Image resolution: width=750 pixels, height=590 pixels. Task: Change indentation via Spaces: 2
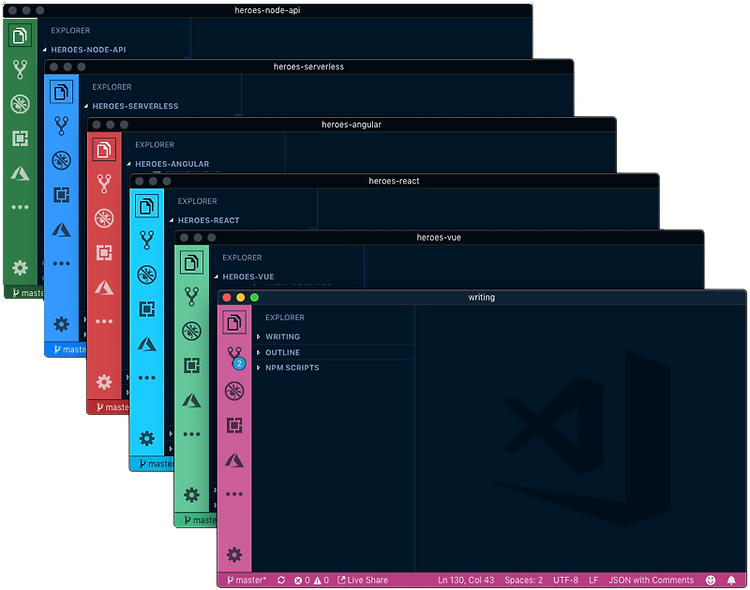point(524,580)
